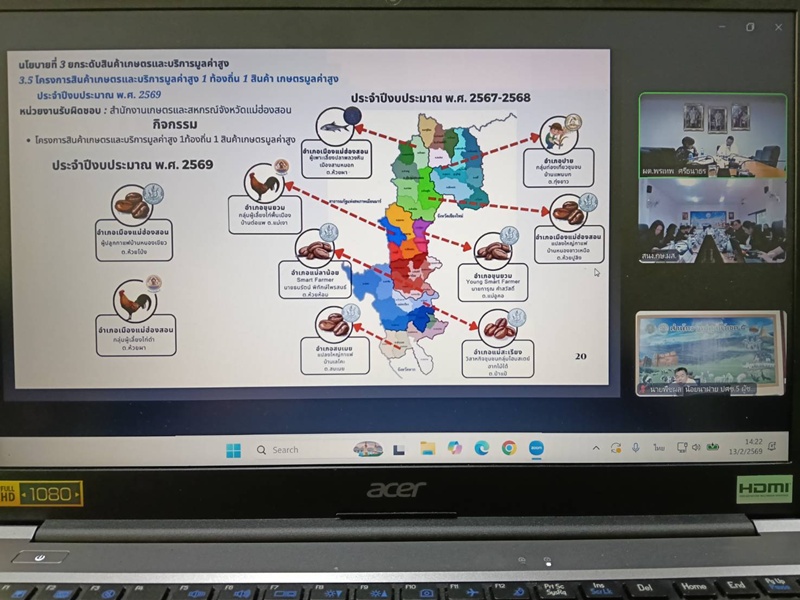The width and height of the screenshot is (800, 600).
Task: Launch Copilot from the taskbar
Action: (455, 448)
